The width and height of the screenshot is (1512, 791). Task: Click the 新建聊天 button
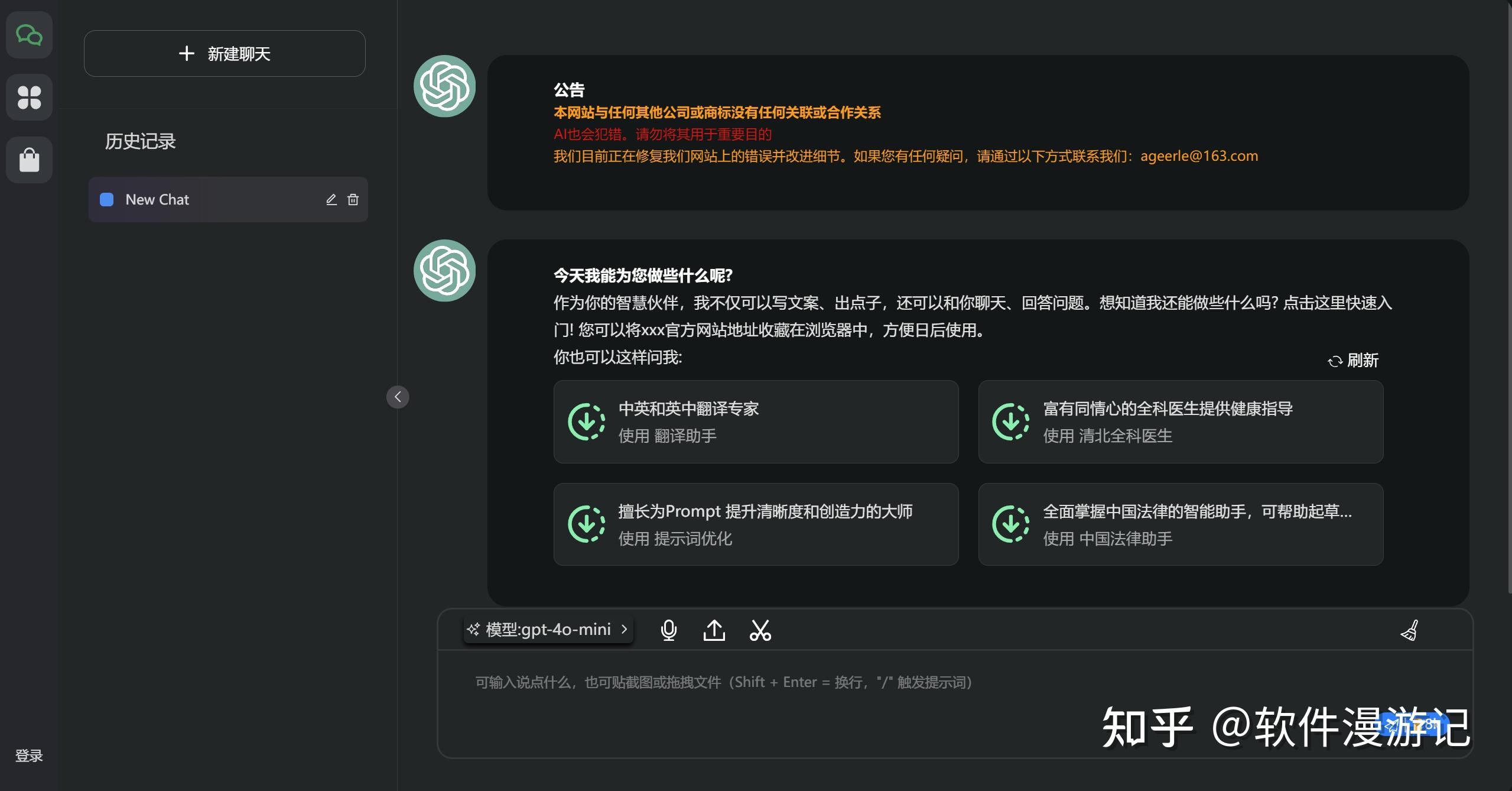coord(224,53)
